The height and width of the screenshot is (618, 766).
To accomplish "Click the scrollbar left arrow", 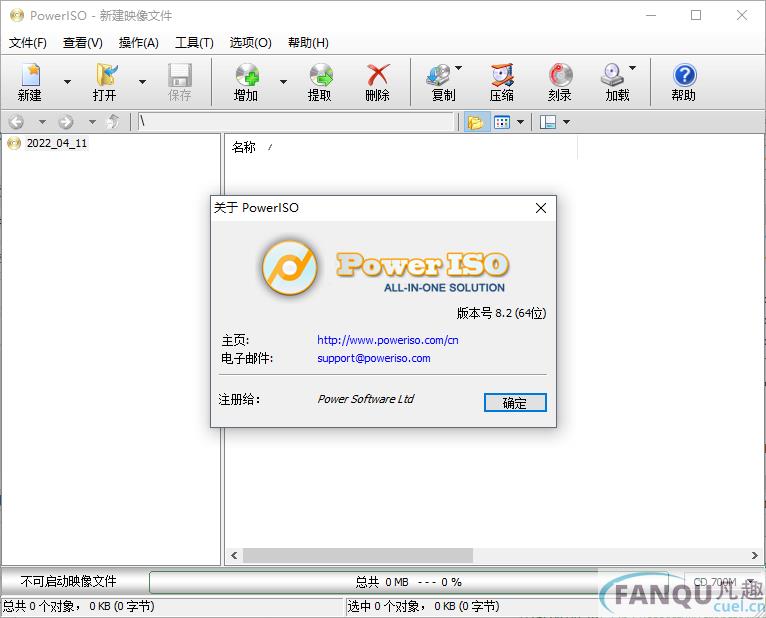I will (x=234, y=555).
